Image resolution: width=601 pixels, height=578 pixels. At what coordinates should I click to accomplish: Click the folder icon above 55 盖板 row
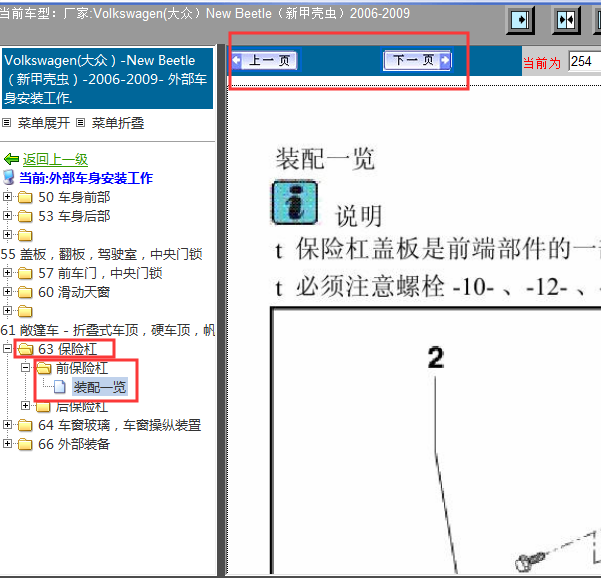(x=25, y=235)
